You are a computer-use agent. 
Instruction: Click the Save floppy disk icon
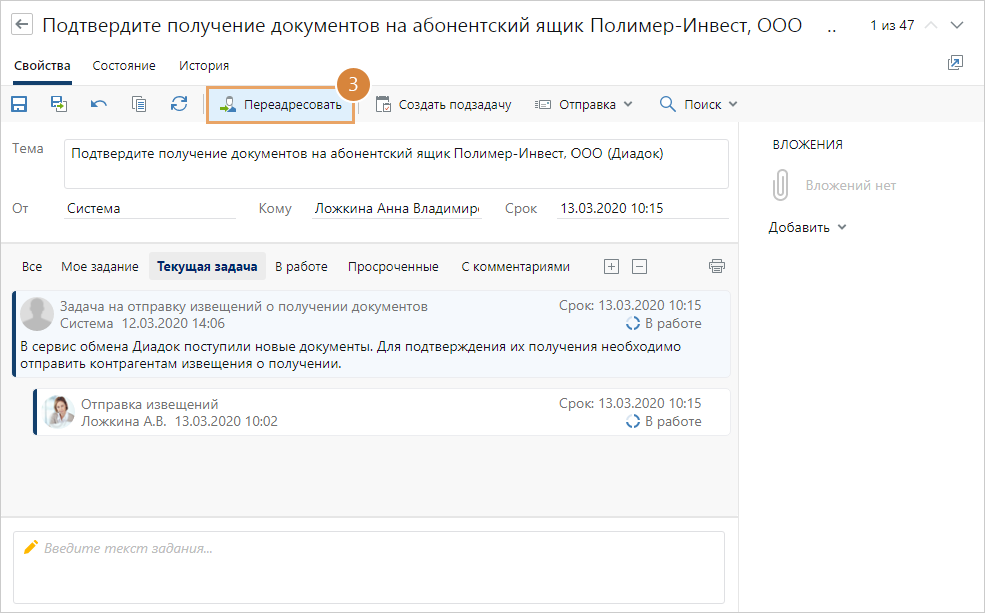pyautogui.click(x=19, y=104)
